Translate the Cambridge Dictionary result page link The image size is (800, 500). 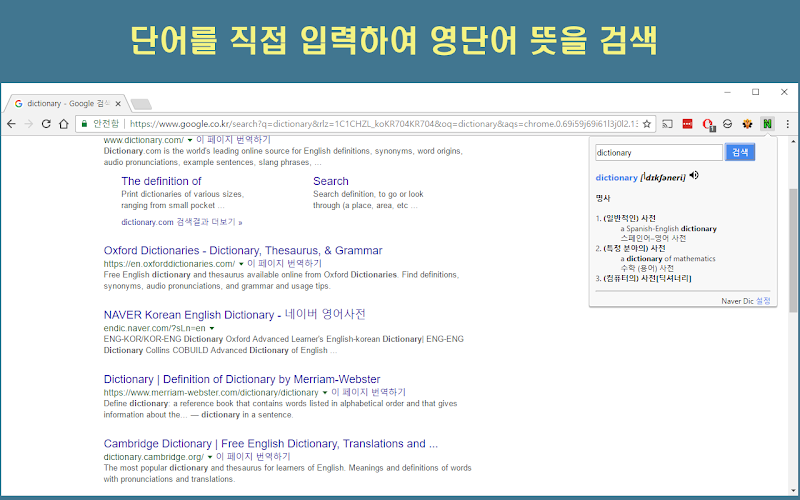253,456
